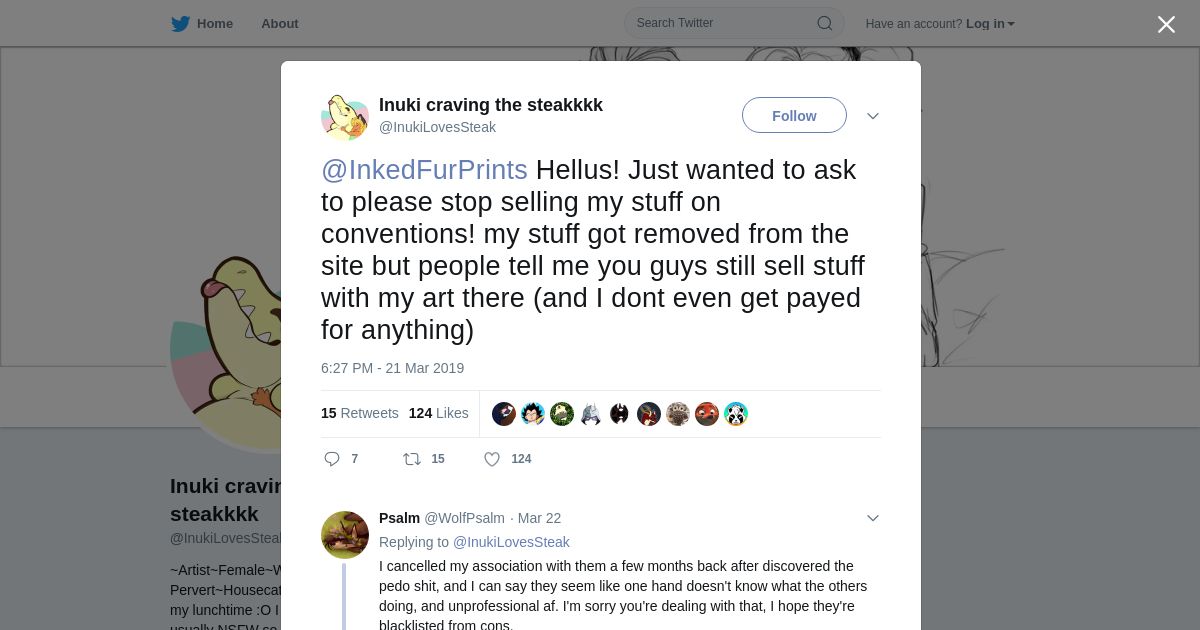Click Psalm's avatar in the reply
The width and height of the screenshot is (1200, 630).
[345, 535]
